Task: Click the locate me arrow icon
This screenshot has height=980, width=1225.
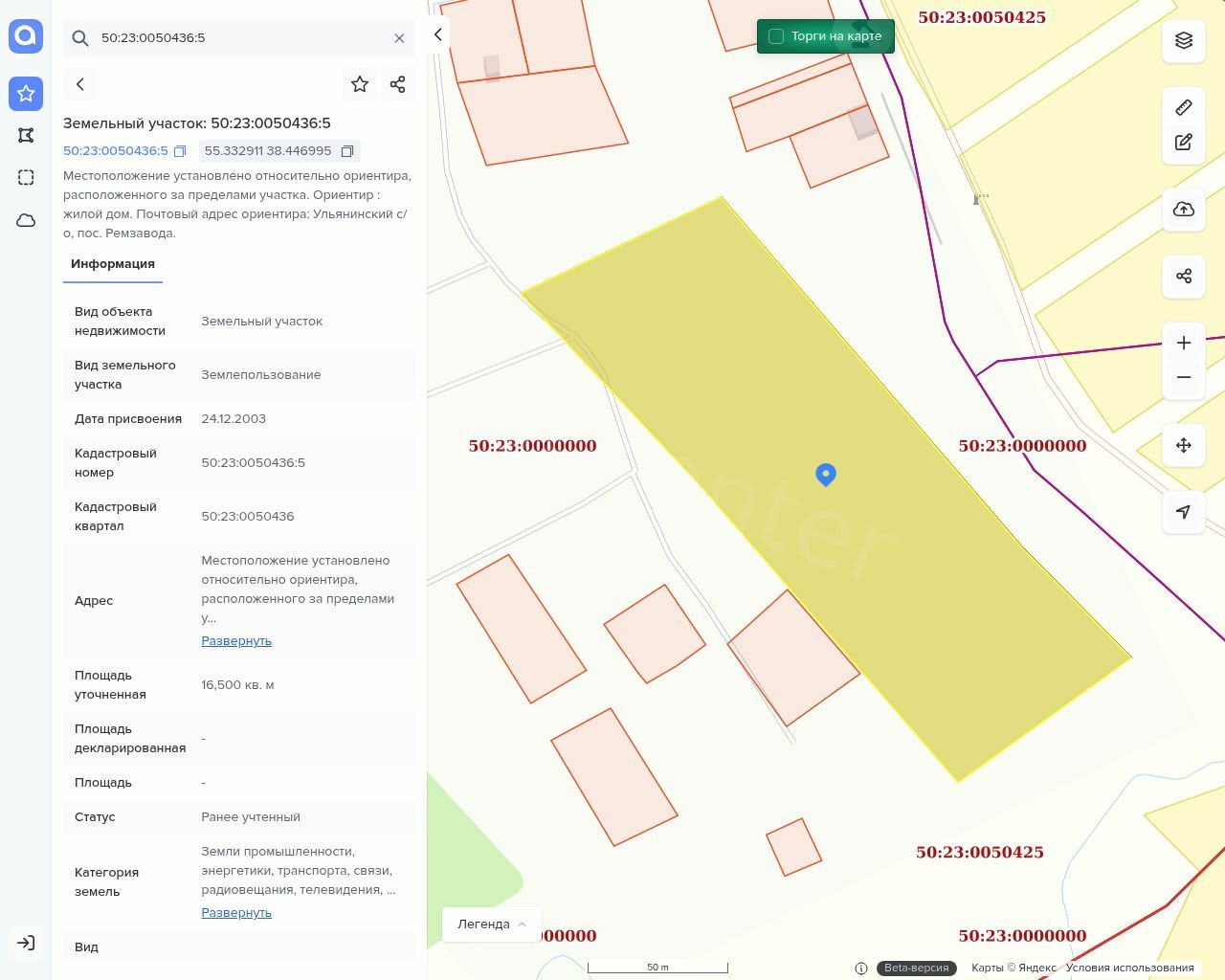Action: [1184, 512]
